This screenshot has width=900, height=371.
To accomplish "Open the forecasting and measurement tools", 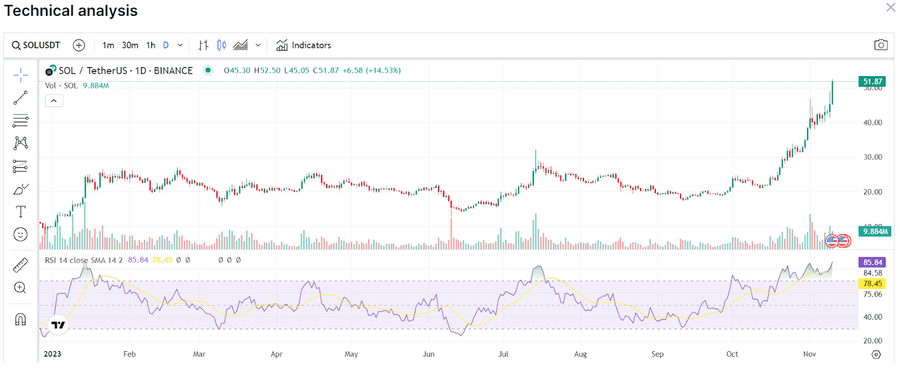I will pos(21,167).
